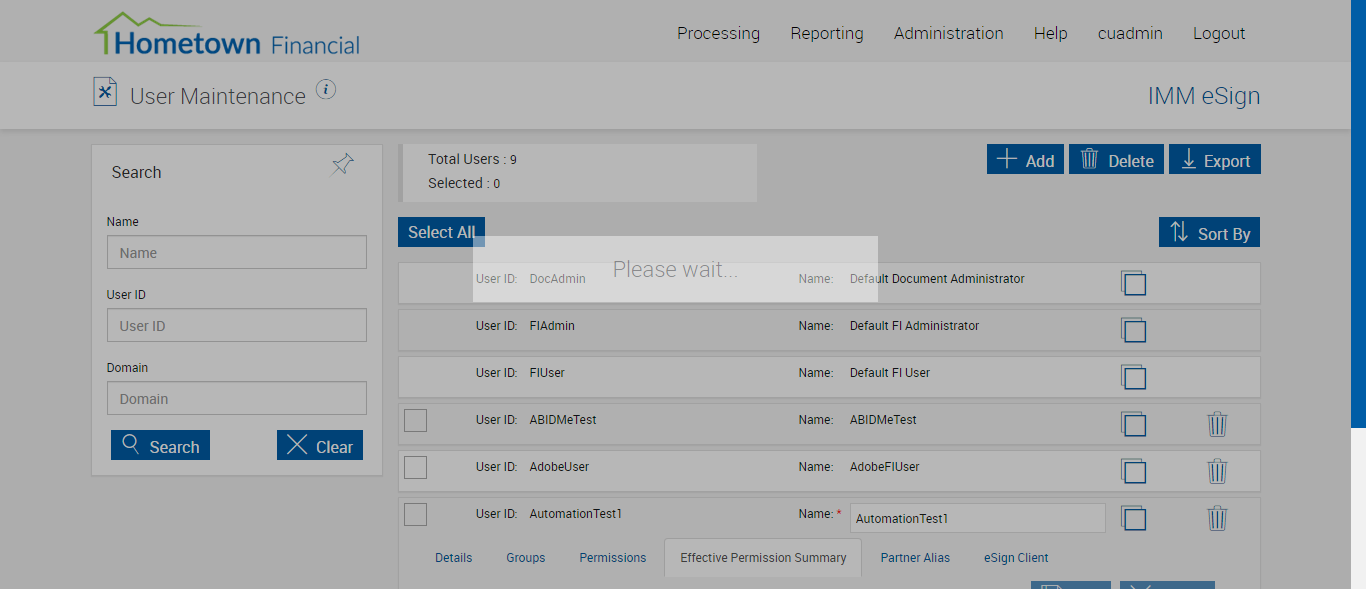Click the Add user button
Viewport: 1366px width, 589px height.
1025,160
